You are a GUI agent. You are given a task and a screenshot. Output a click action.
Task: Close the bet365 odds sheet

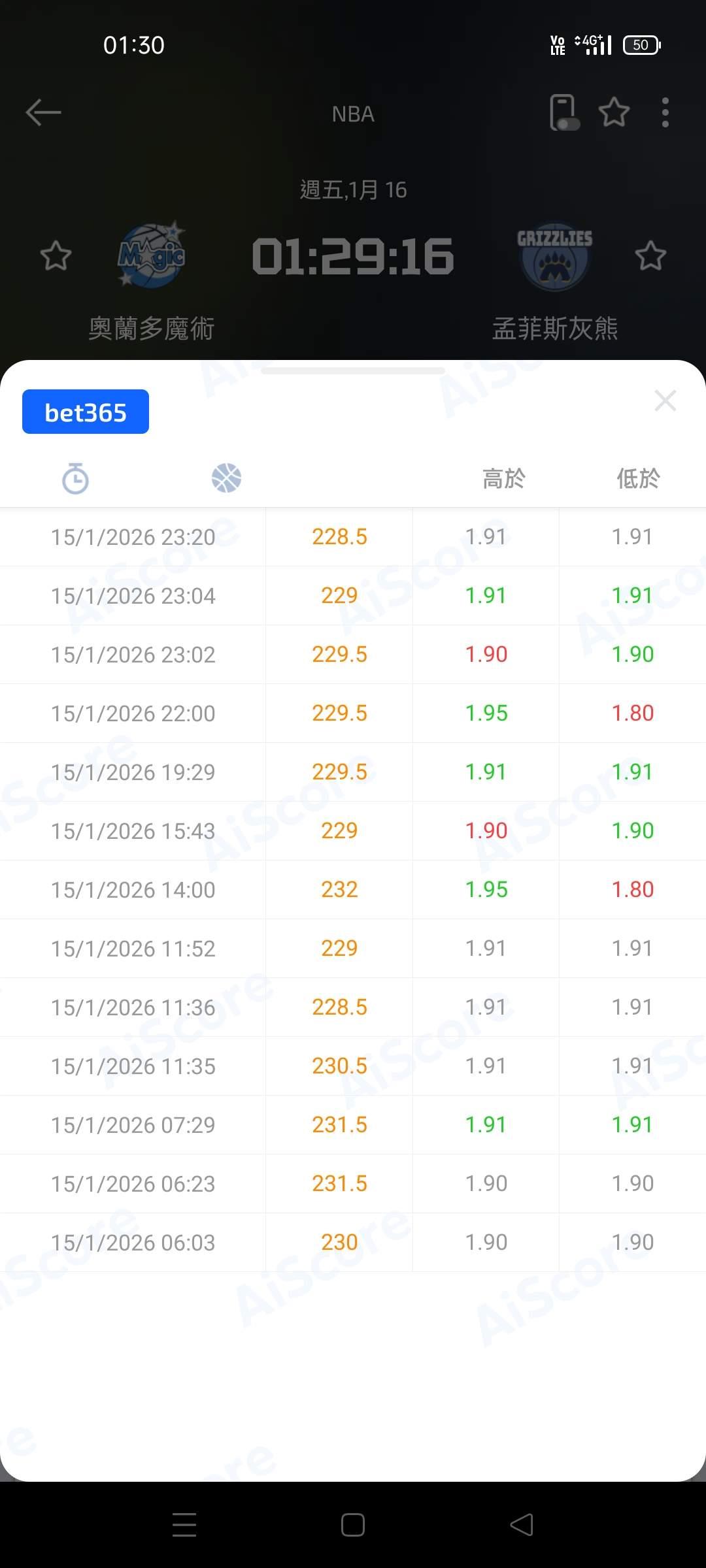[665, 400]
